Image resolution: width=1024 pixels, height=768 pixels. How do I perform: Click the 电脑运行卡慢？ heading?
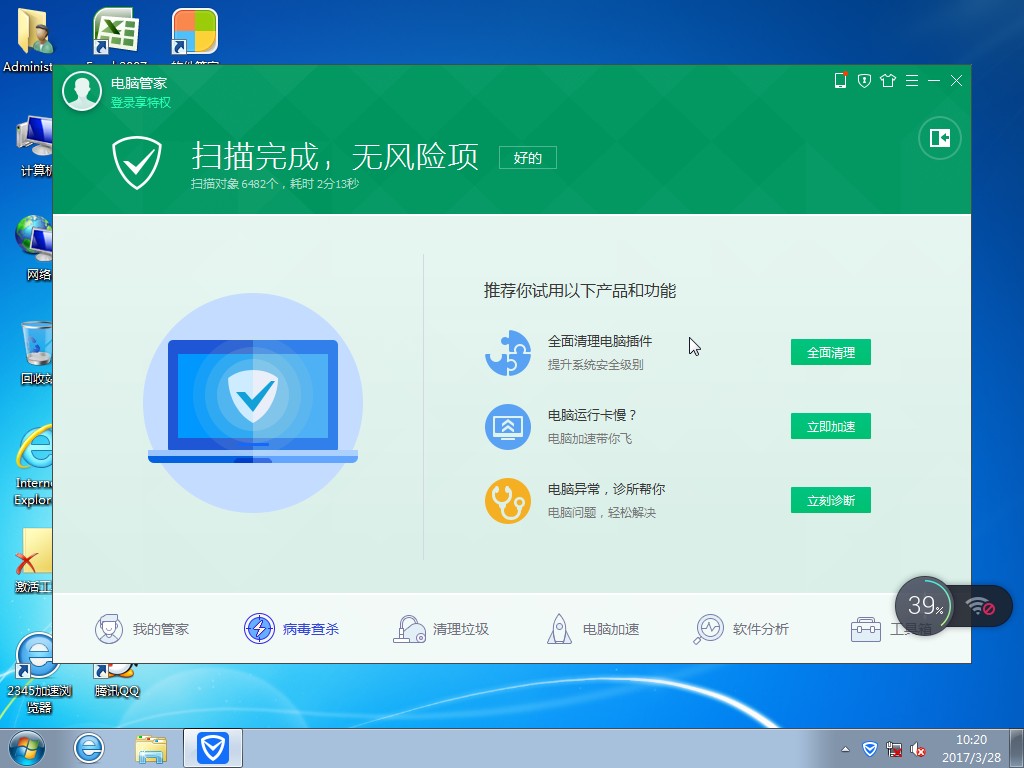point(592,415)
